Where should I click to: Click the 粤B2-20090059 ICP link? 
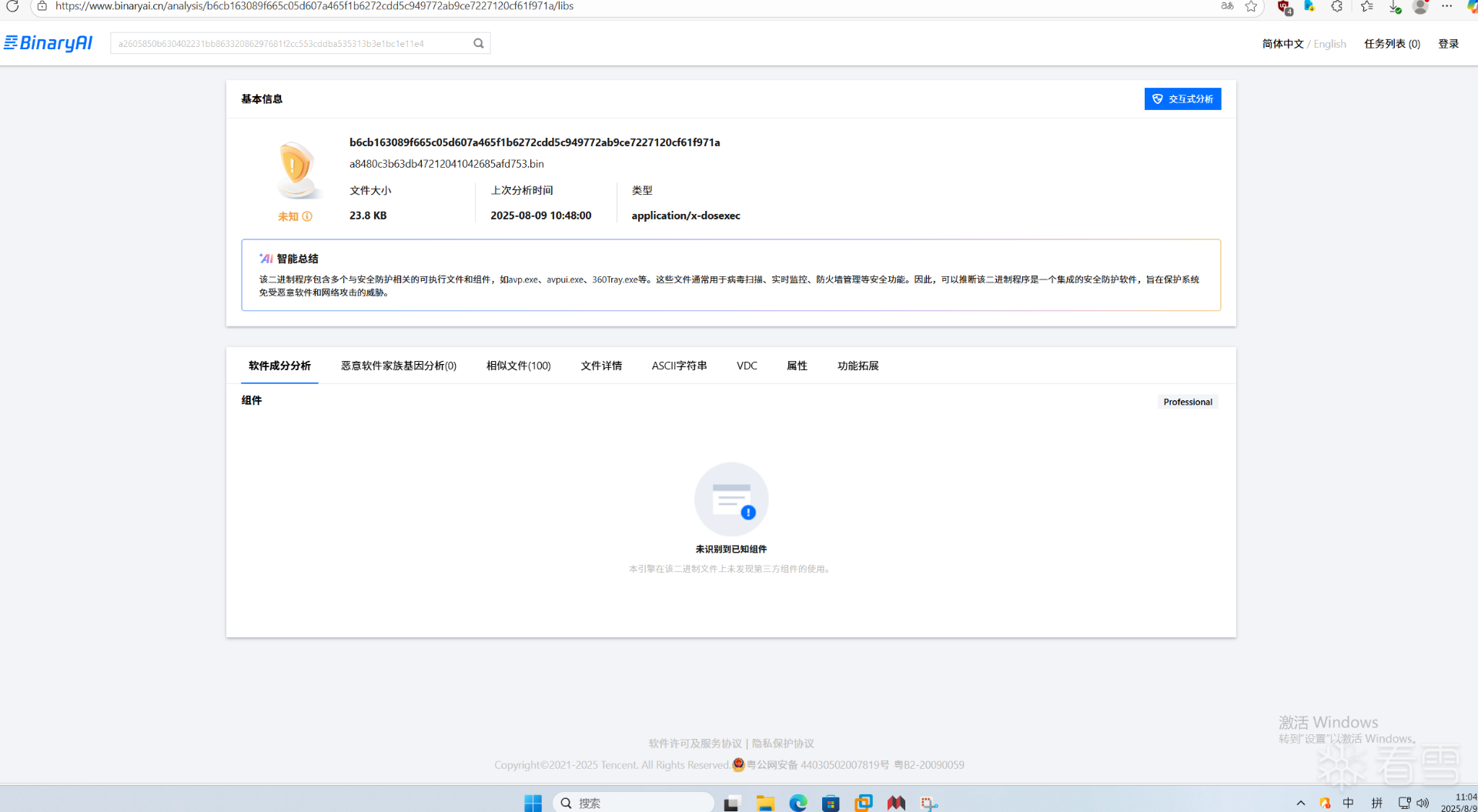929,765
